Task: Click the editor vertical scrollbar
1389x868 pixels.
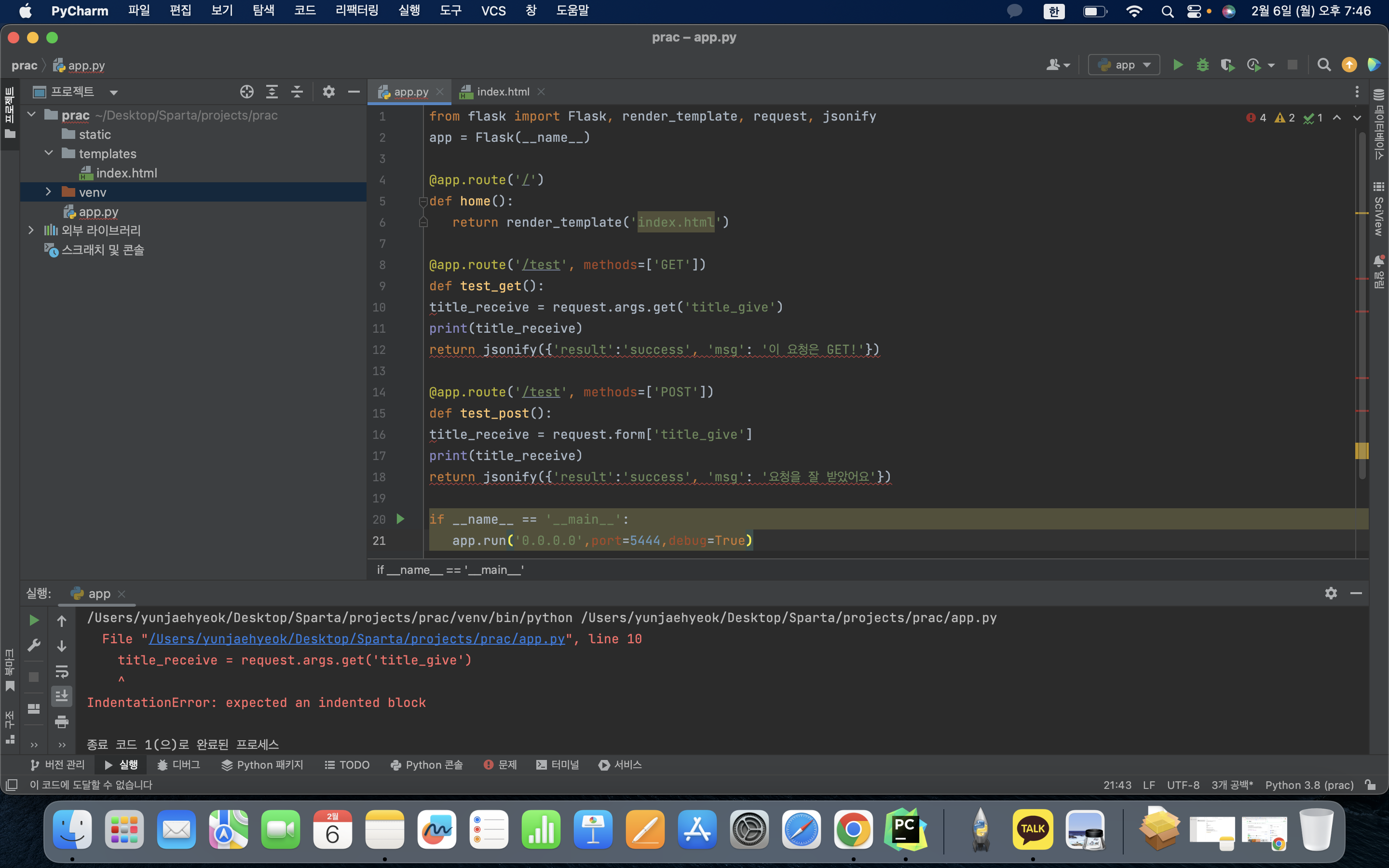Action: [x=1362, y=304]
